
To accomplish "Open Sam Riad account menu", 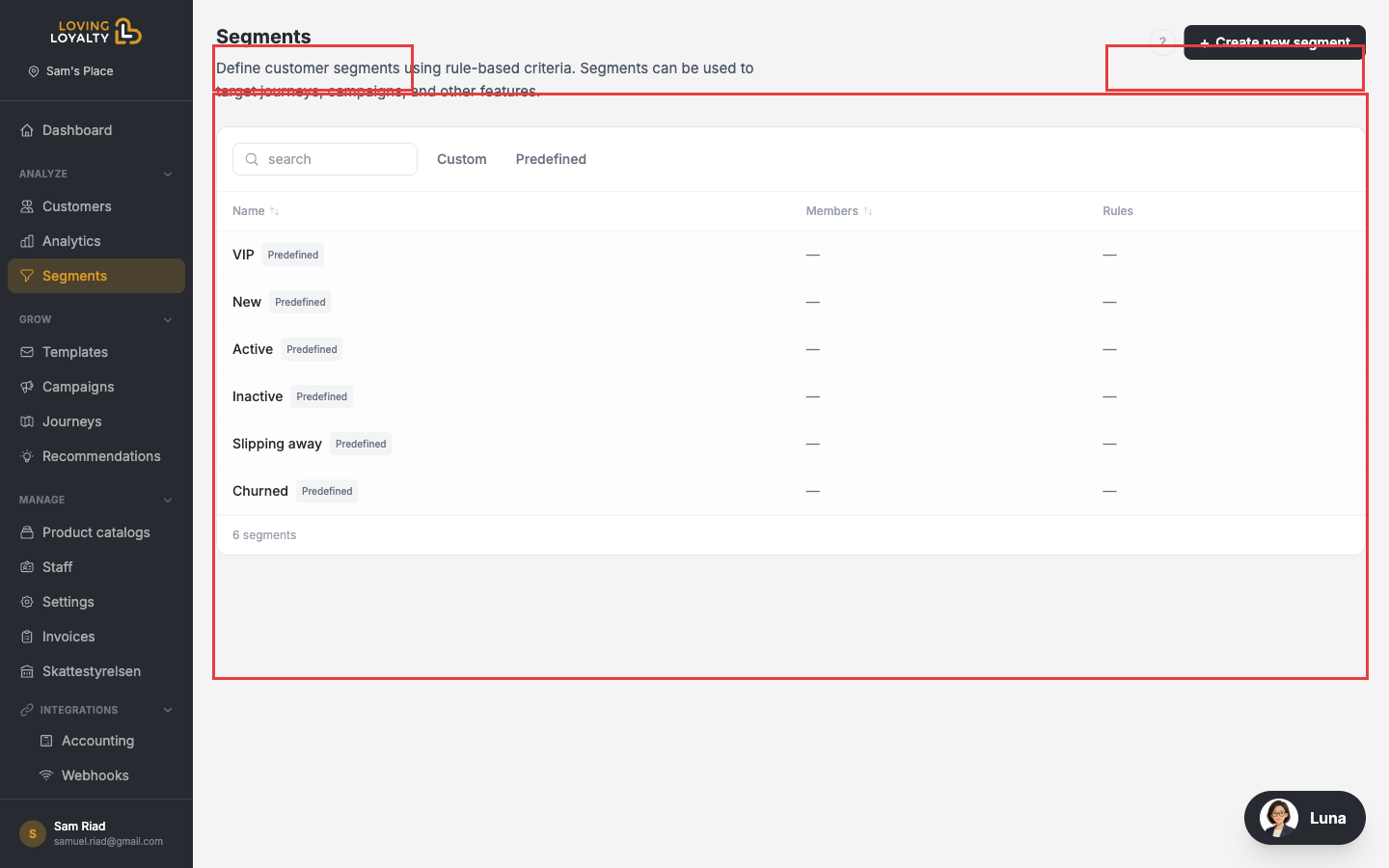I will 96,833.
